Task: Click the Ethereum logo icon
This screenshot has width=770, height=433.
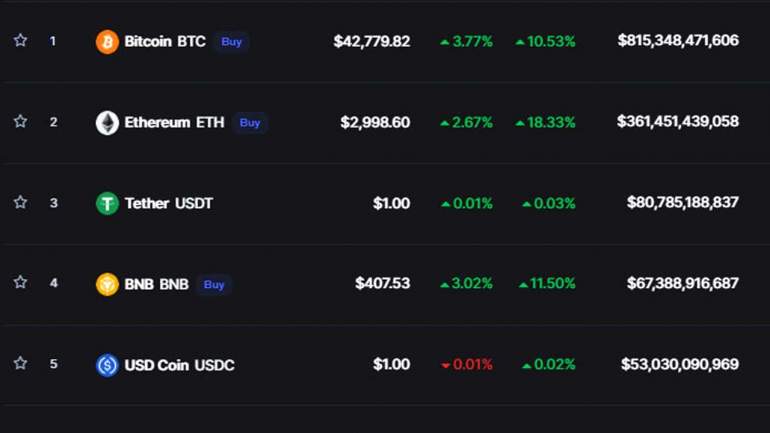Action: (107, 123)
